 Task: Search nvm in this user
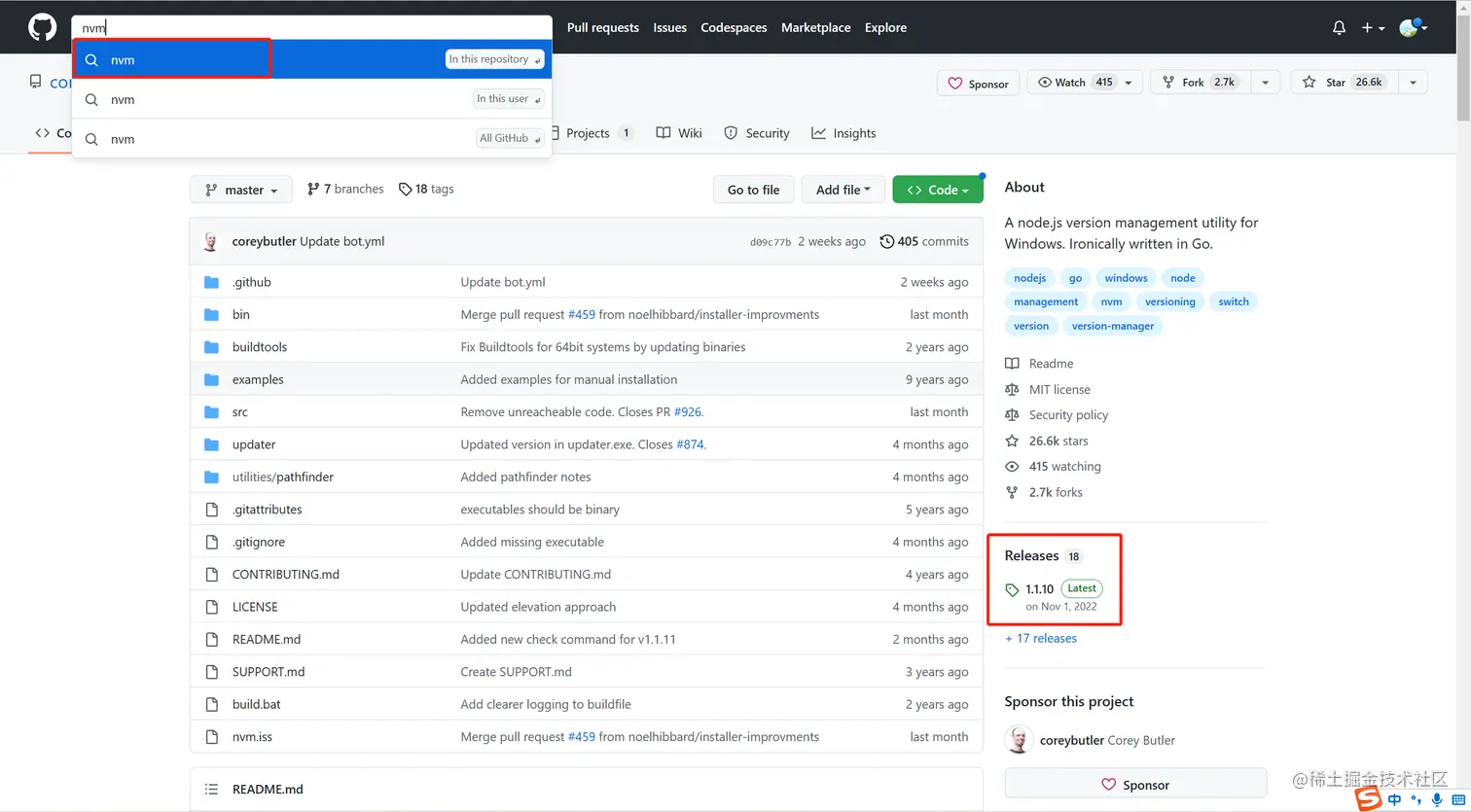click(x=312, y=99)
